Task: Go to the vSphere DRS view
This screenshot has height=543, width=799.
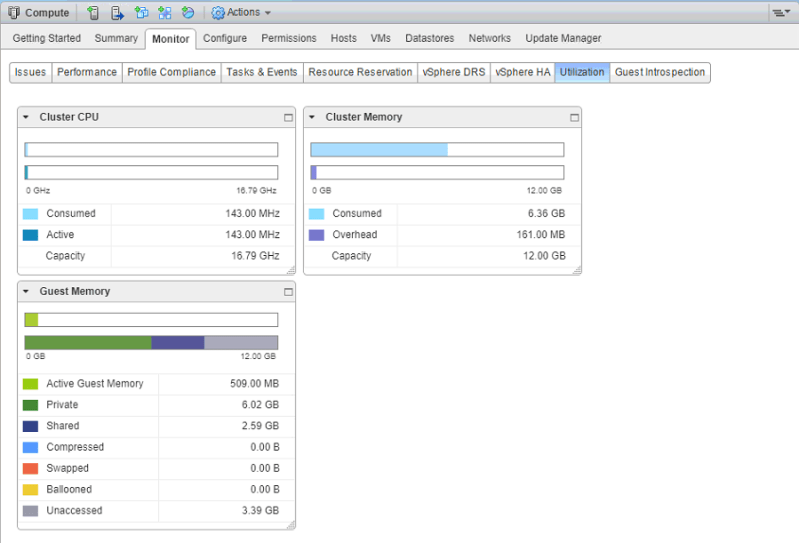Action: click(x=453, y=72)
